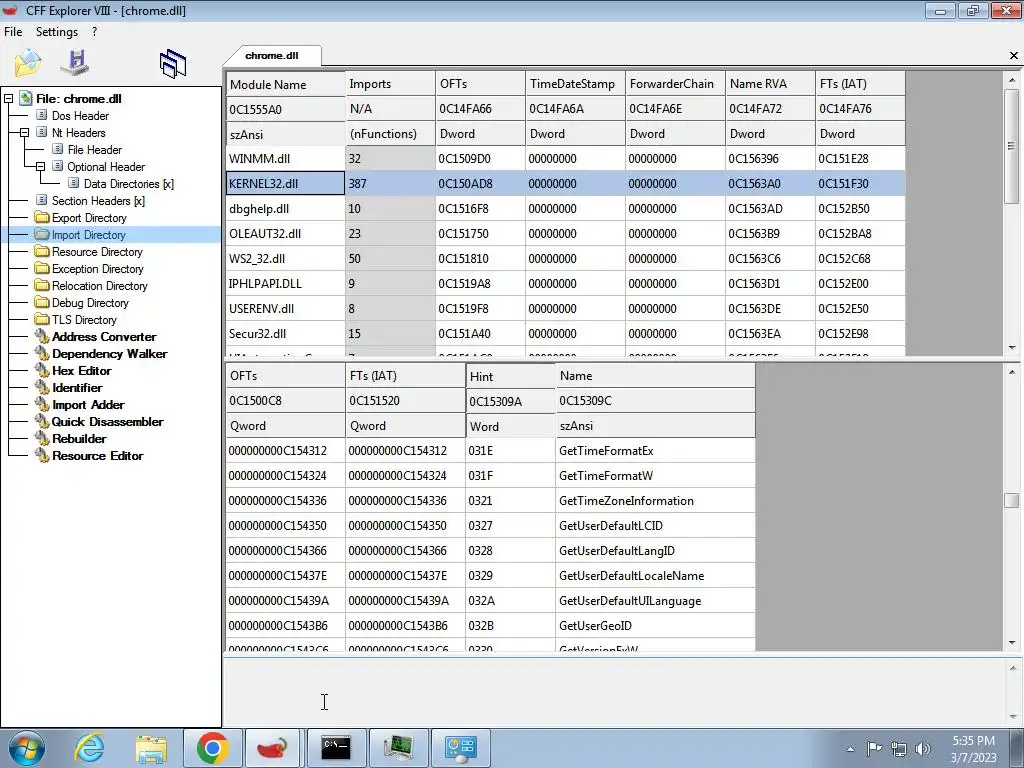This screenshot has height=768, width=1024.
Task: Select the WINMM.dll module row
Action: (x=566, y=159)
